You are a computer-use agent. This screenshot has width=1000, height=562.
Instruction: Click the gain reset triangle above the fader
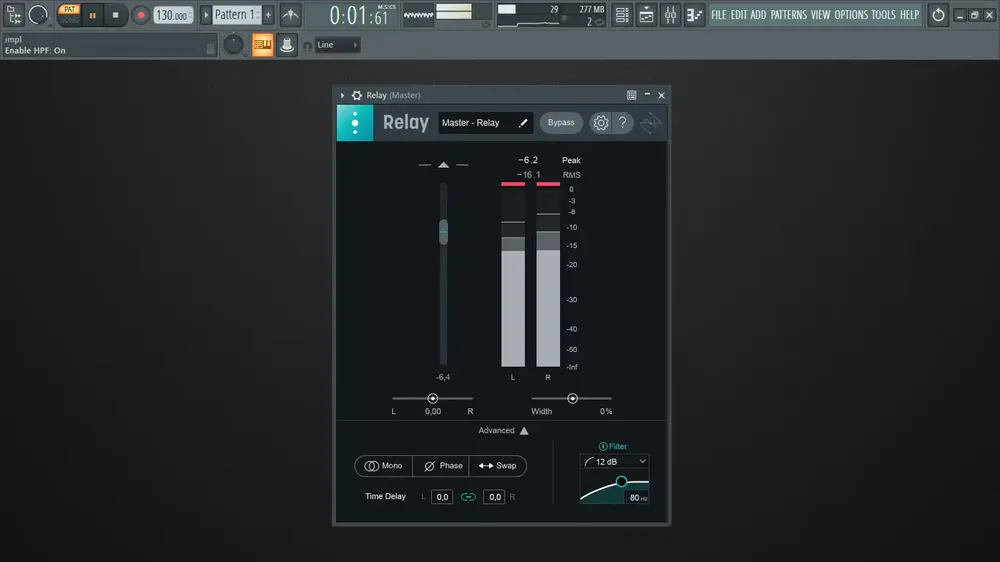[443, 165]
